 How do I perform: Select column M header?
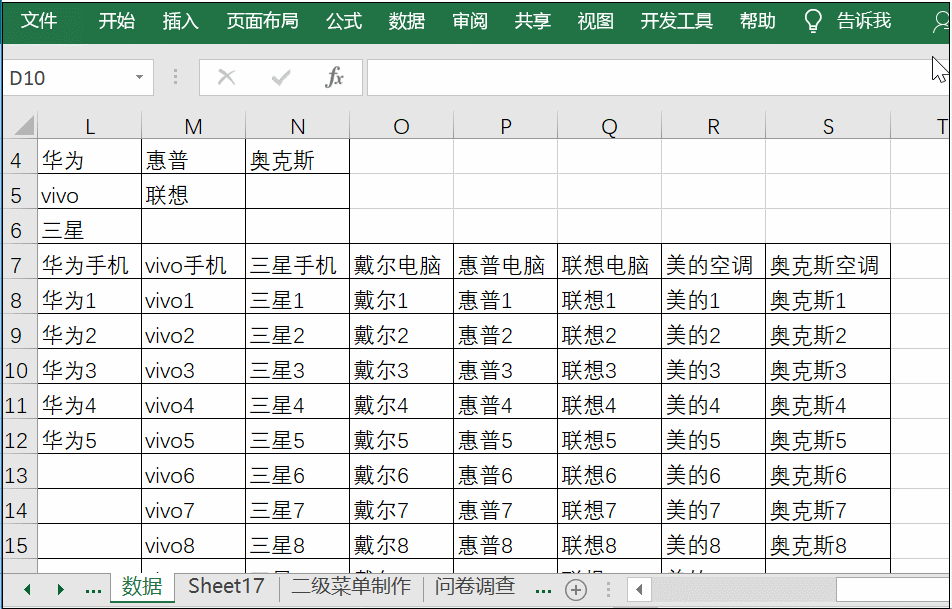[x=193, y=126]
